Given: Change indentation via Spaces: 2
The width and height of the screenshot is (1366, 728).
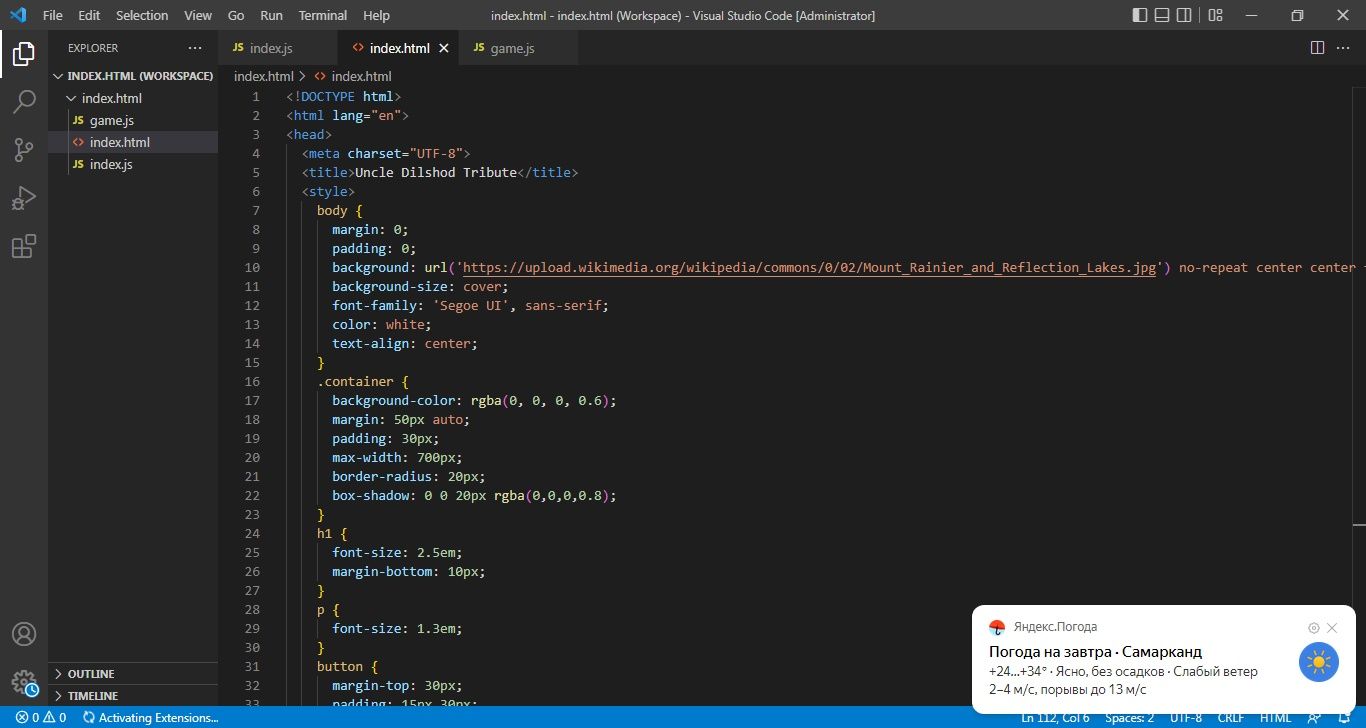Looking at the screenshot, I should (x=1129, y=718).
